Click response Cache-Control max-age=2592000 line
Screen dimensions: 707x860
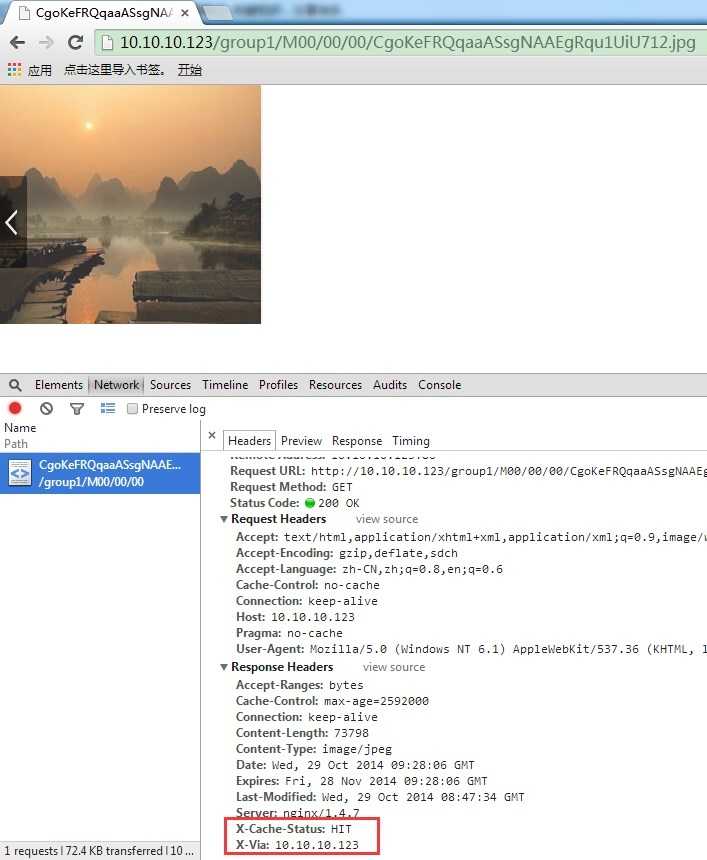(x=332, y=701)
